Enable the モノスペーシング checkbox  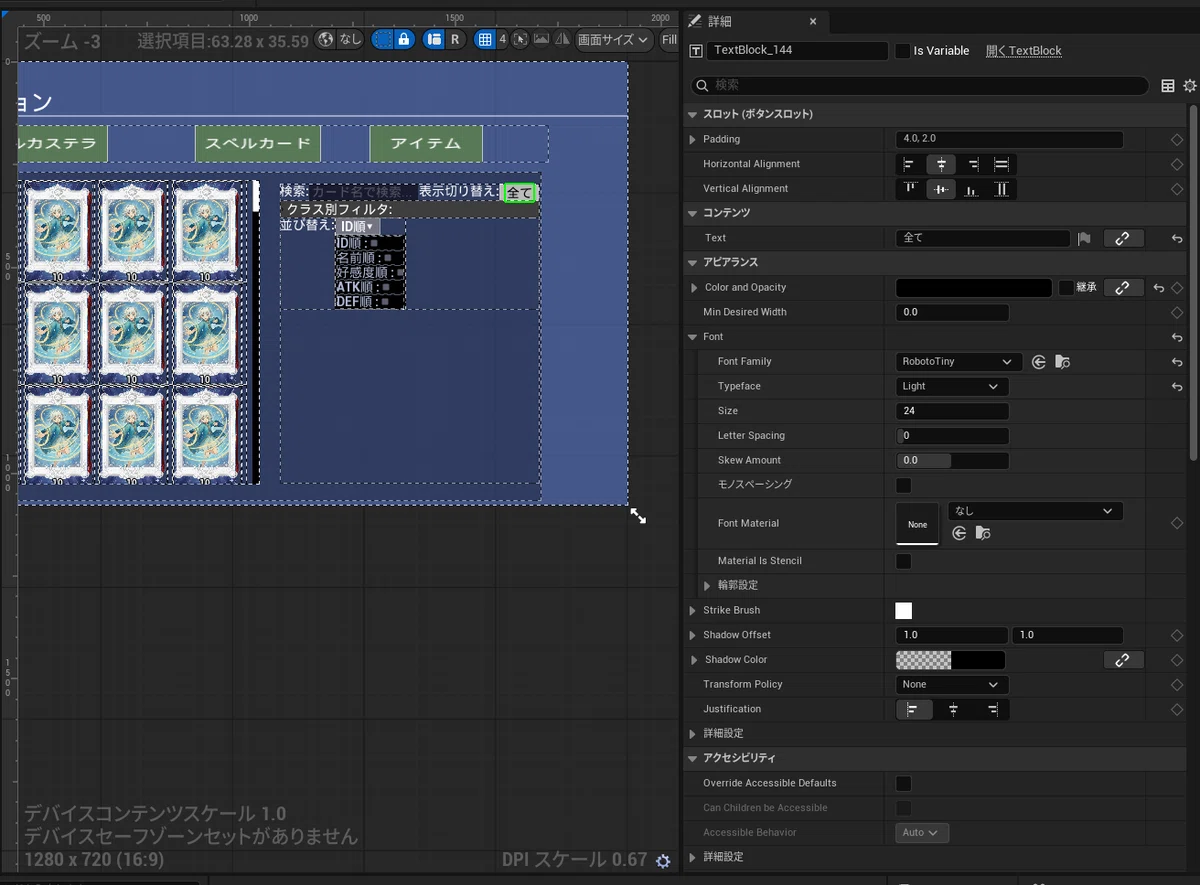903,485
